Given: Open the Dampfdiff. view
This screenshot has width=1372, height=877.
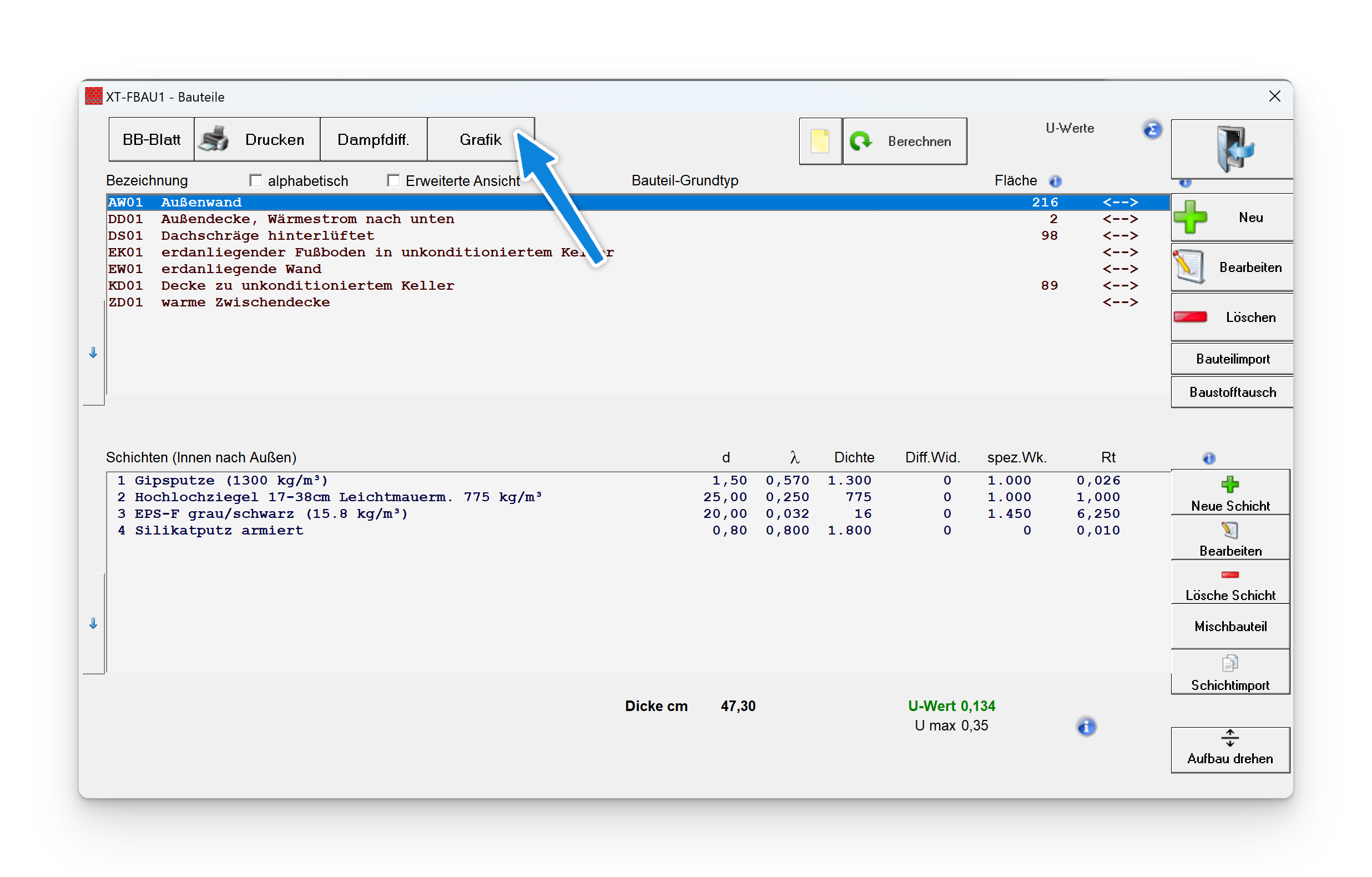Looking at the screenshot, I should point(373,140).
